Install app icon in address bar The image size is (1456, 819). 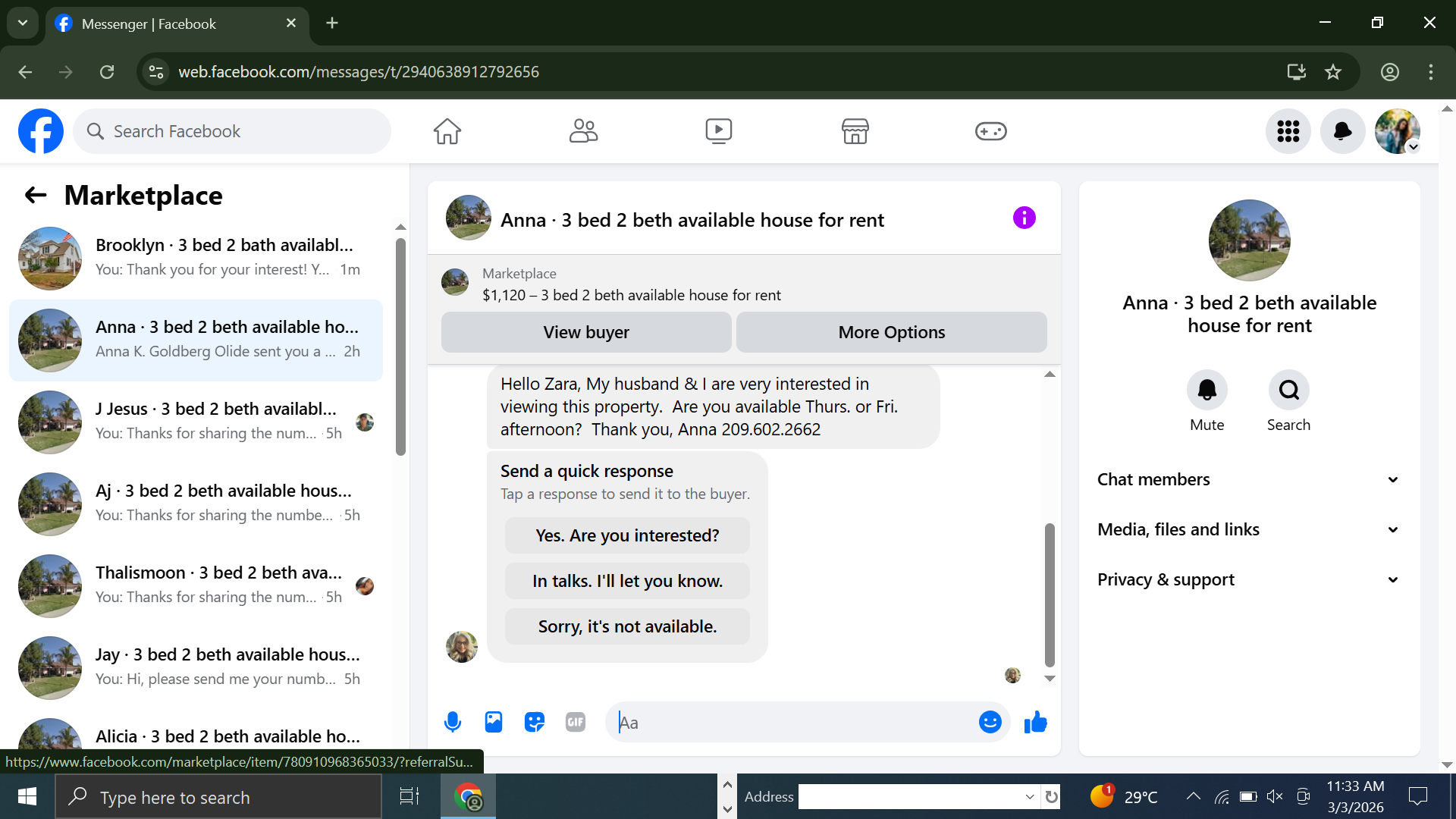tap(1297, 72)
